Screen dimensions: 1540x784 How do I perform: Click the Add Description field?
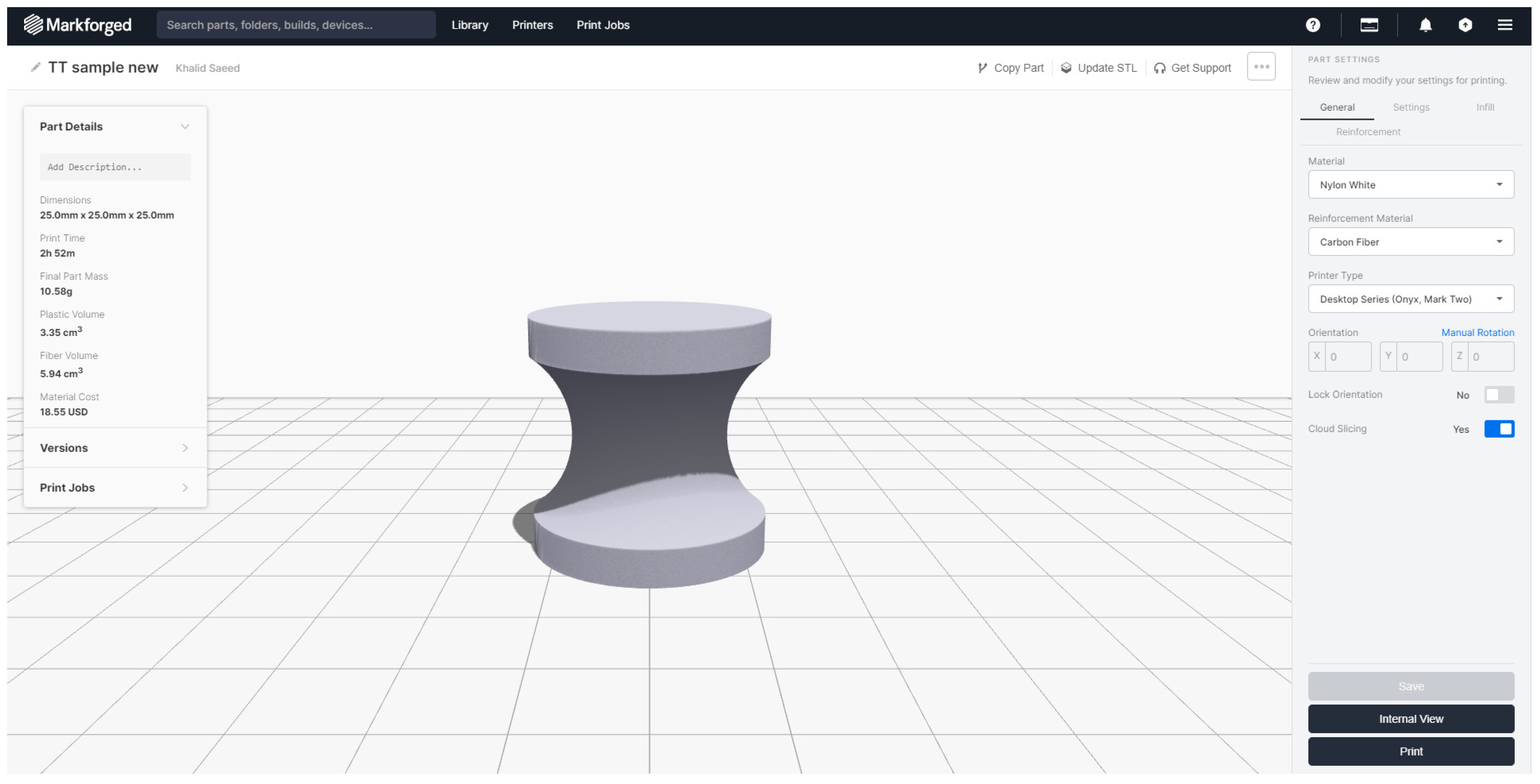(115, 167)
